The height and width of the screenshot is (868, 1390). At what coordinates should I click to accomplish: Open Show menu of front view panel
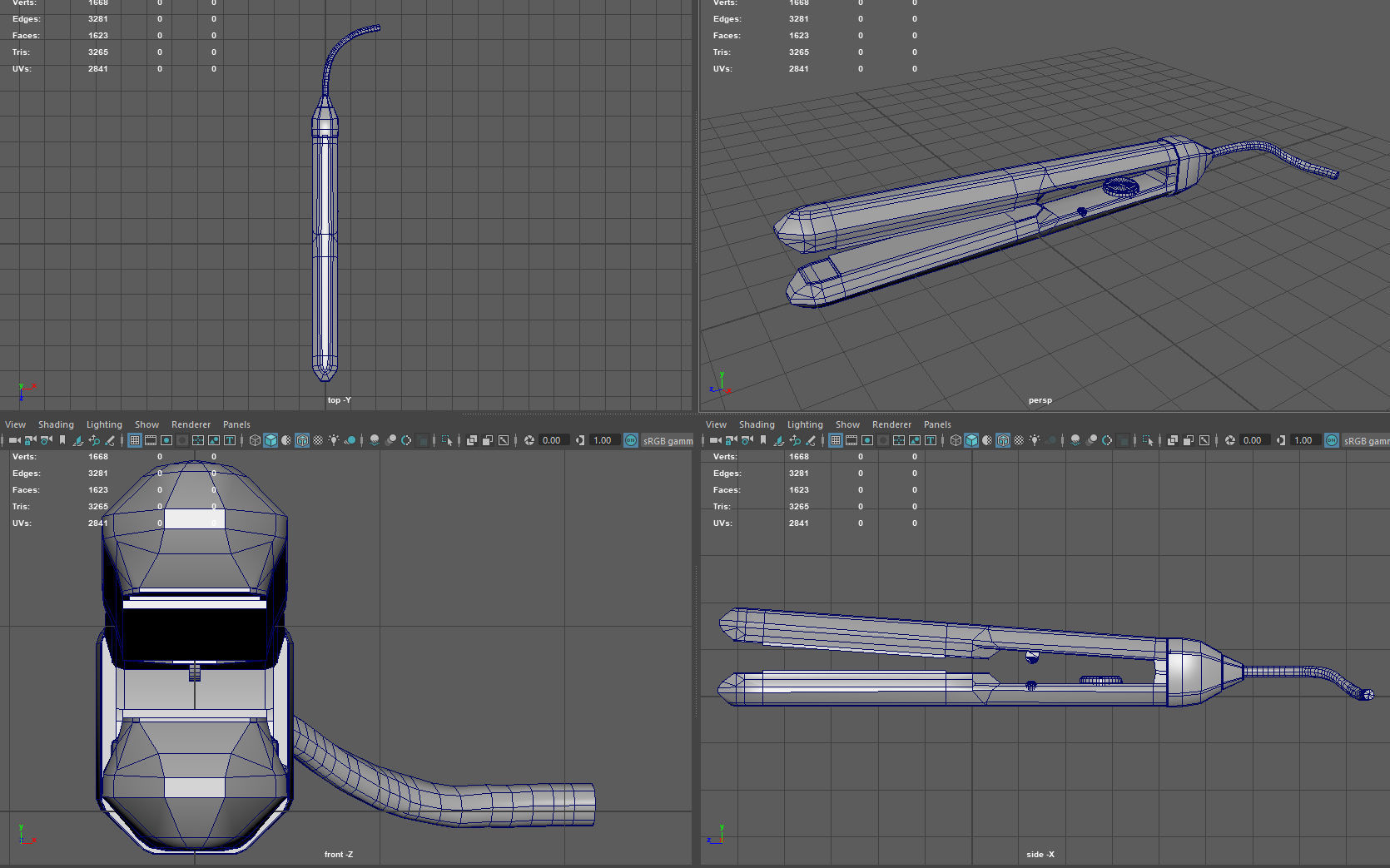click(146, 424)
